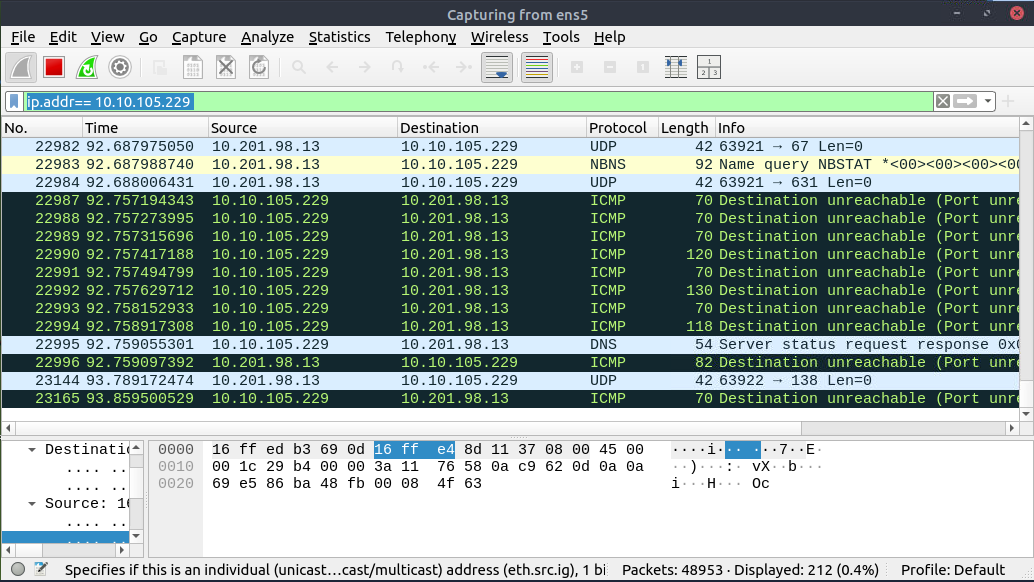Click the close capture file icon
This screenshot has height=582, width=1034.
[226, 67]
